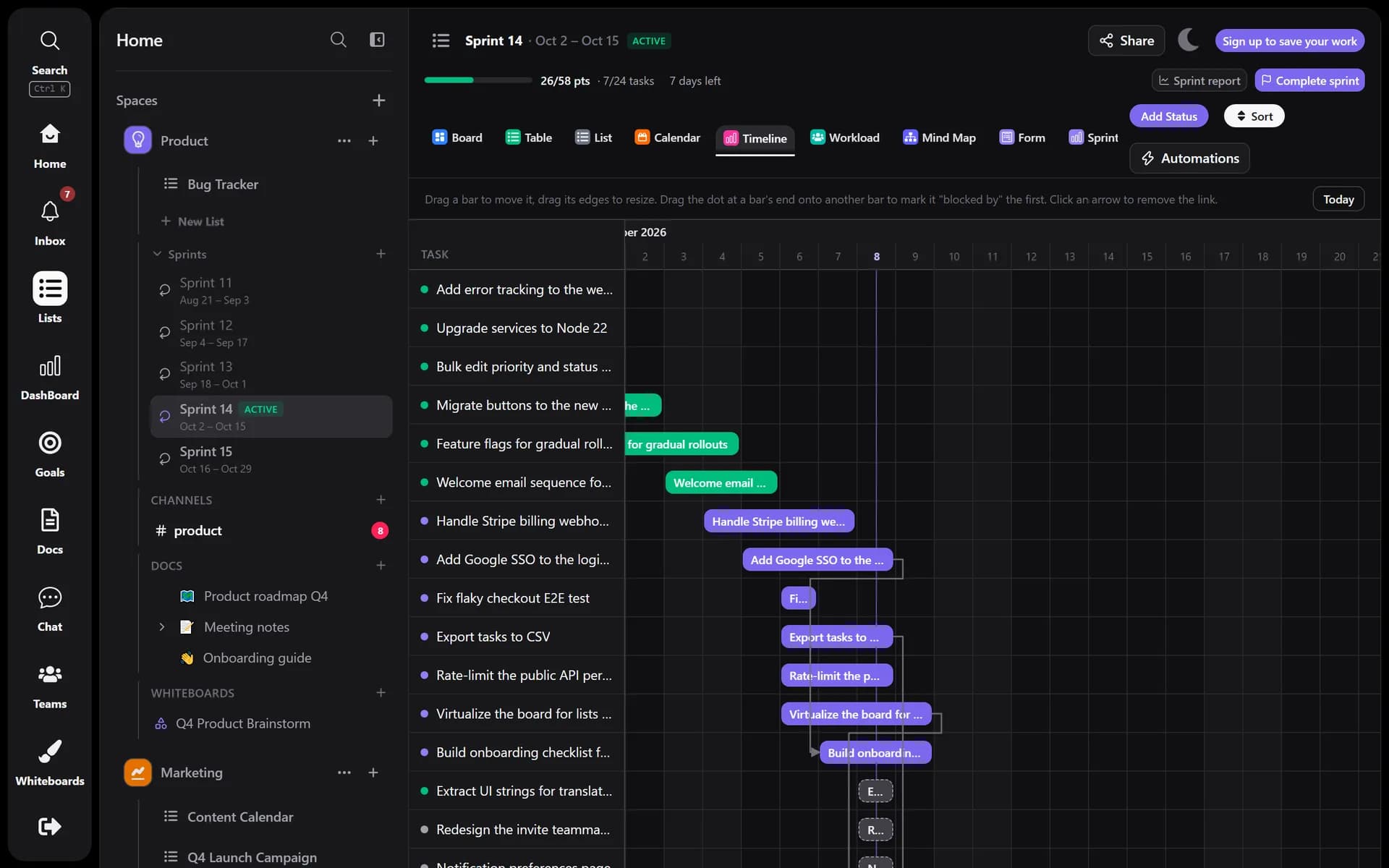Switch to Table view
Image resolution: width=1389 pixels, height=868 pixels.
(529, 137)
